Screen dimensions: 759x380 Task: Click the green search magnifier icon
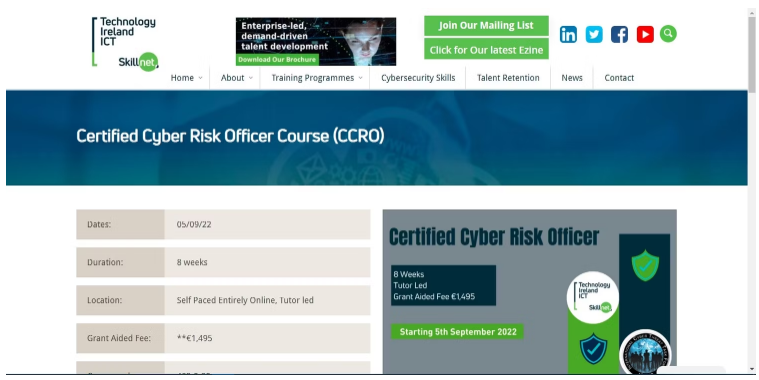tap(668, 33)
